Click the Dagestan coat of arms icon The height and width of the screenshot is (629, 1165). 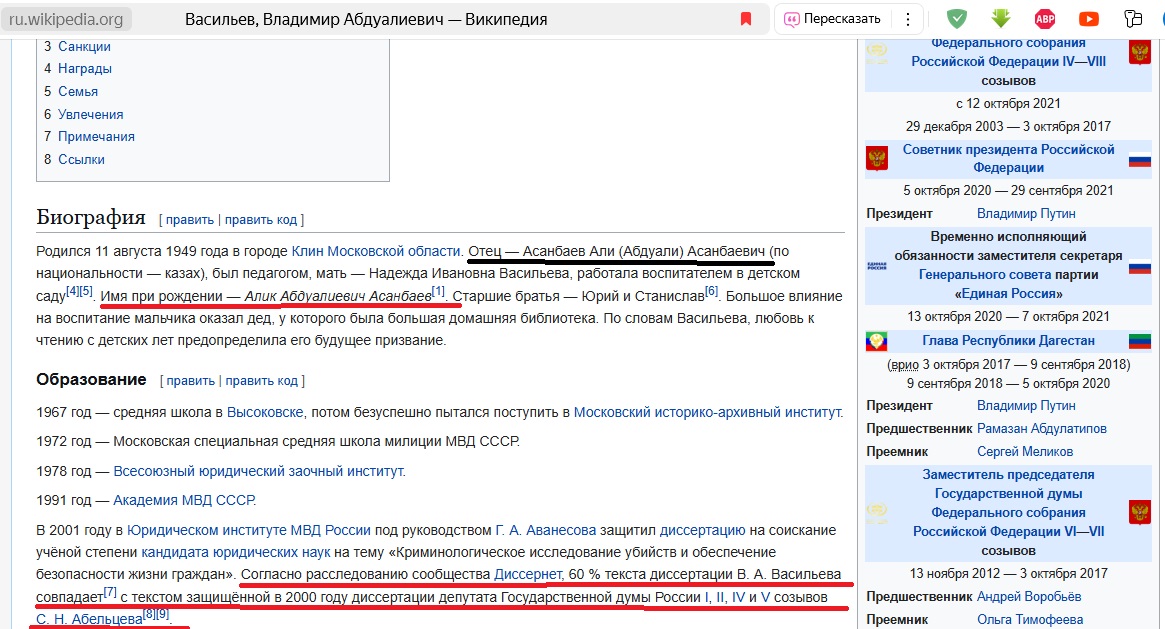pyautogui.click(x=877, y=341)
